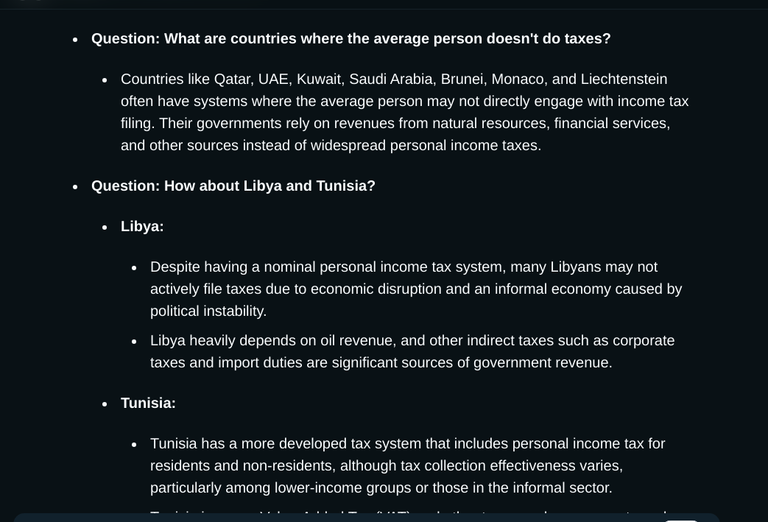The width and height of the screenshot is (768, 522).
Task: Click the word 'Liechtenstein' in the first answer
Action: pyautogui.click(x=624, y=79)
